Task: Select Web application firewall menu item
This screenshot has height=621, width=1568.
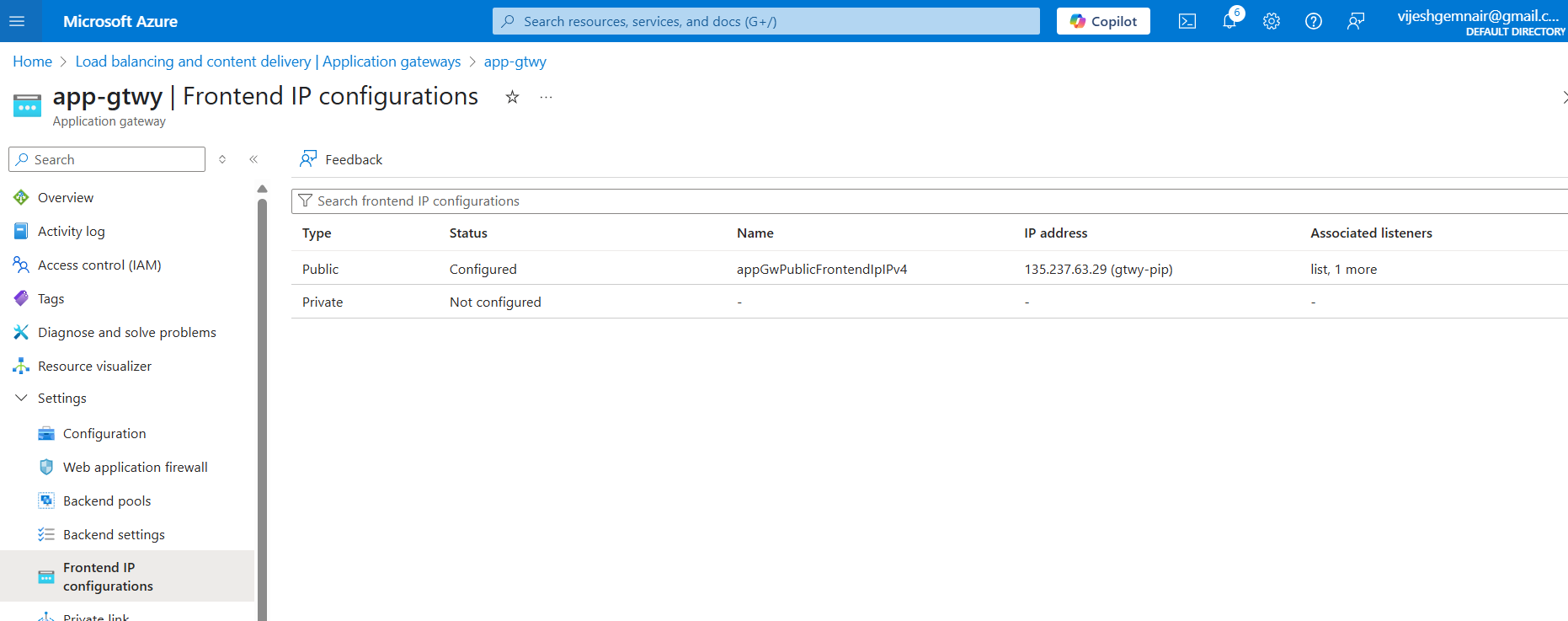Action: 135,467
